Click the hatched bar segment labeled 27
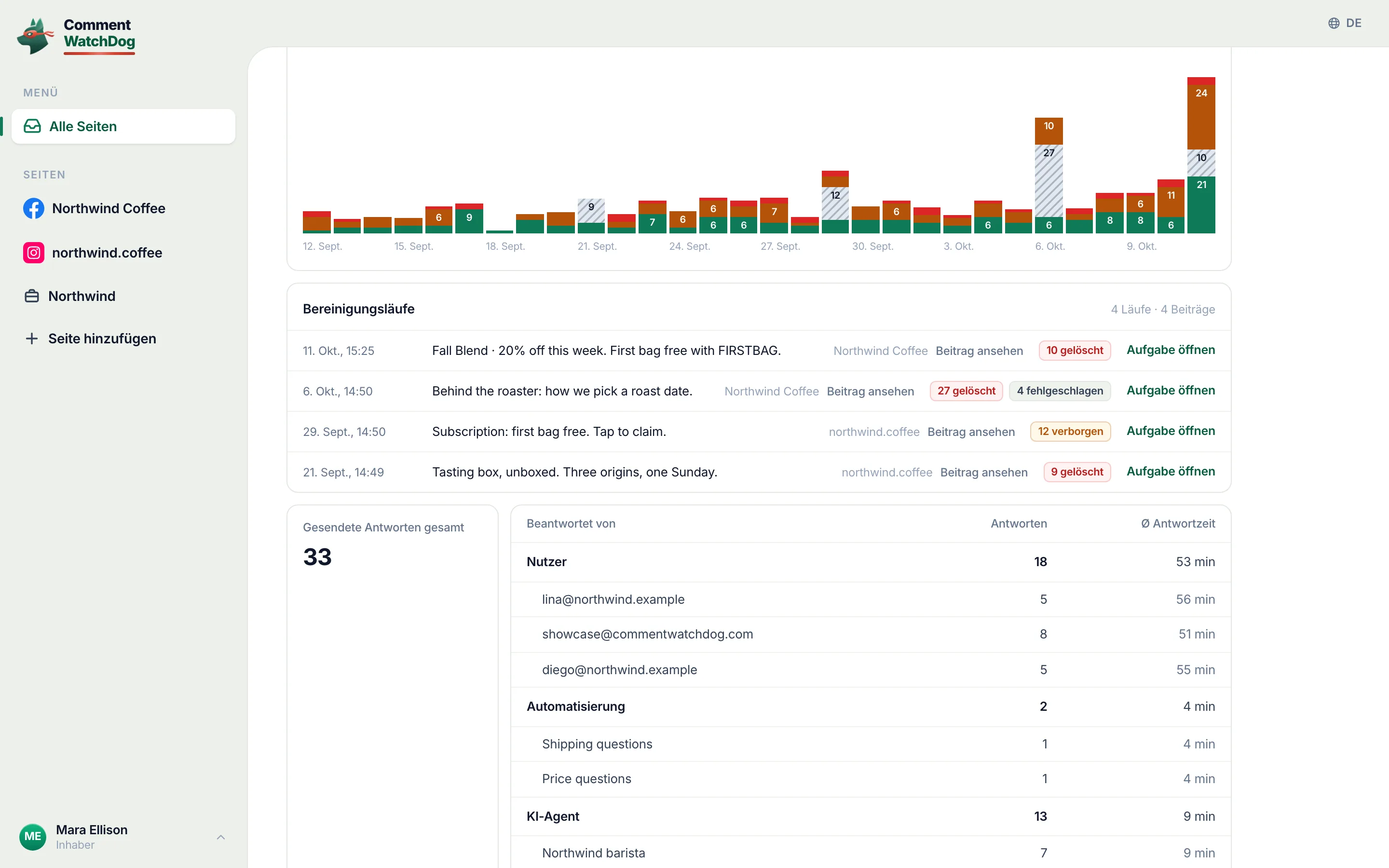Screen dimensions: 1389x868 click(1049, 180)
